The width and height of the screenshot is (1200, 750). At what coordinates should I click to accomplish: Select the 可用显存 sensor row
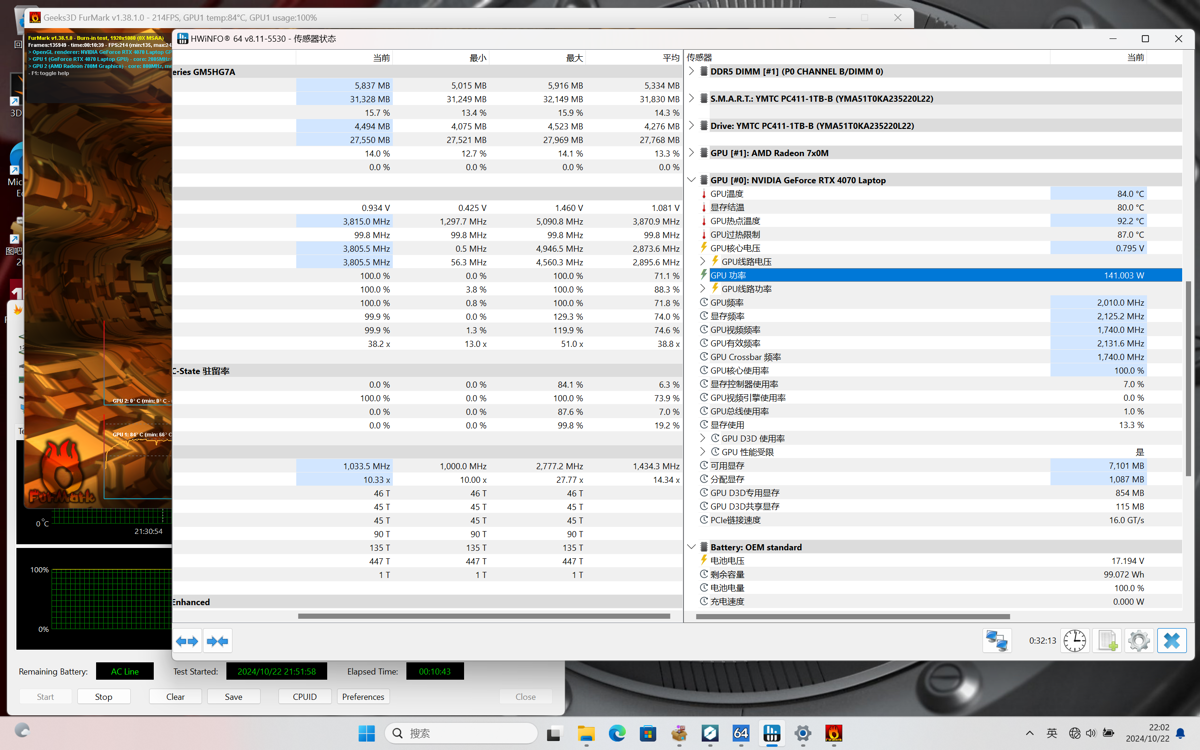coord(934,465)
